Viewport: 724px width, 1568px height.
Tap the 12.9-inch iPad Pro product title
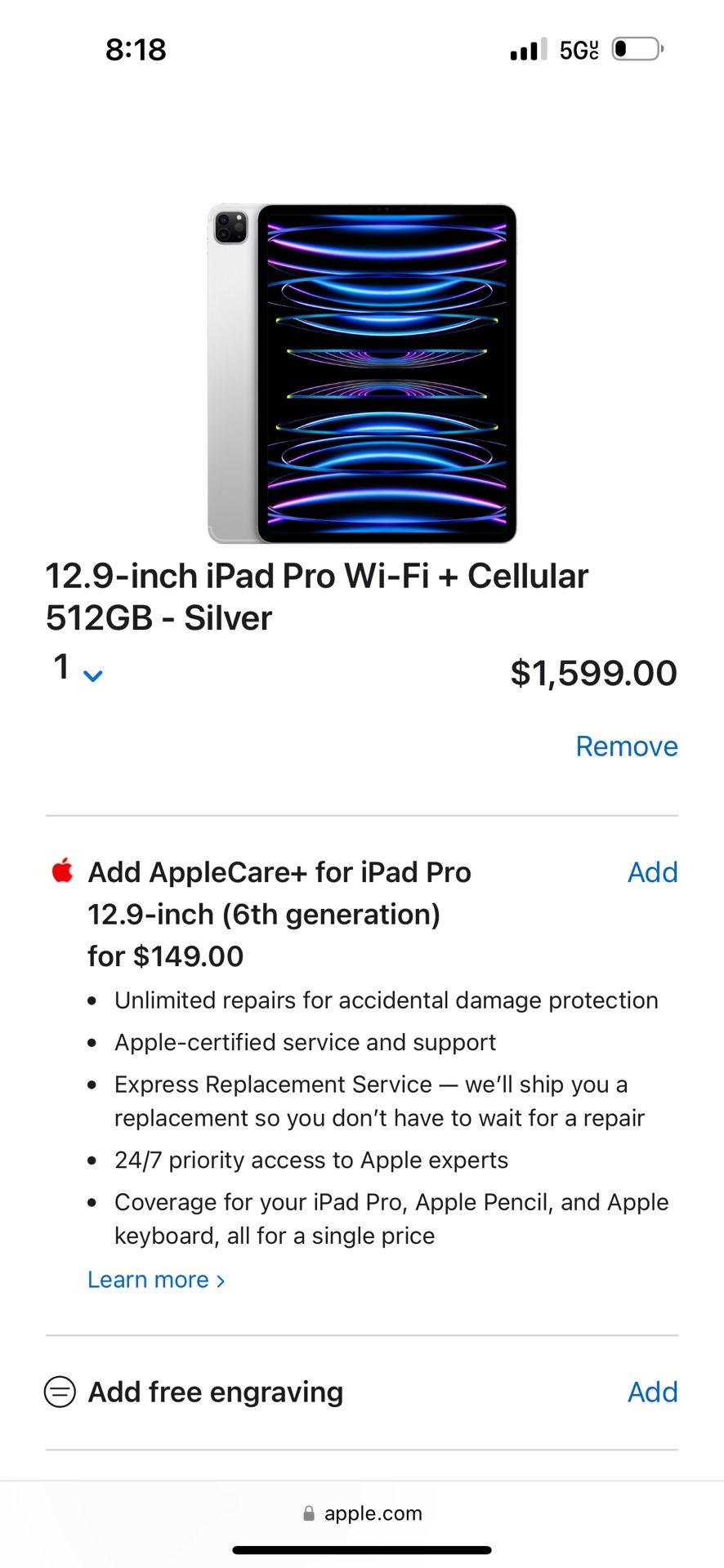[x=317, y=597]
